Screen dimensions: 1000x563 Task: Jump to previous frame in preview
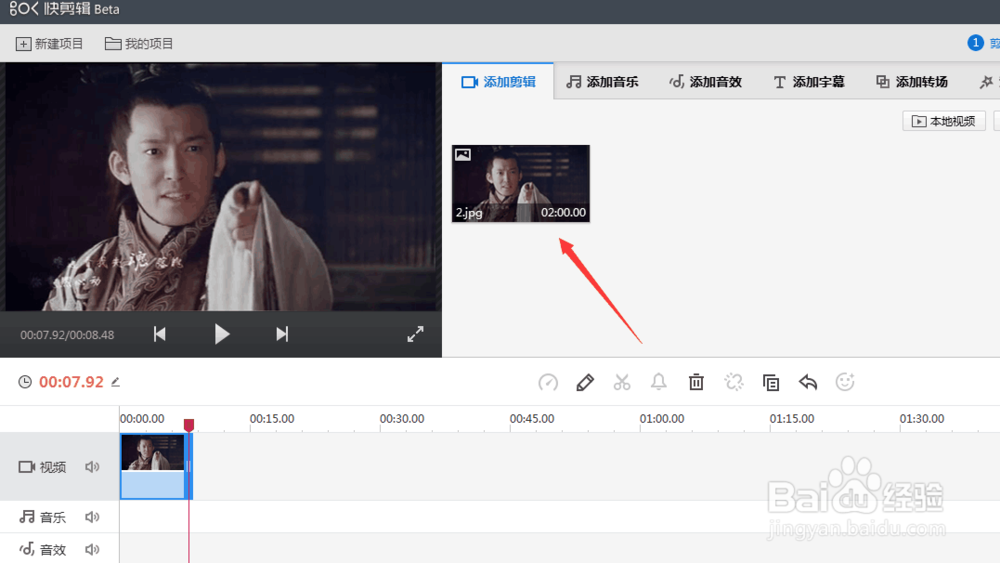pyautogui.click(x=159, y=334)
